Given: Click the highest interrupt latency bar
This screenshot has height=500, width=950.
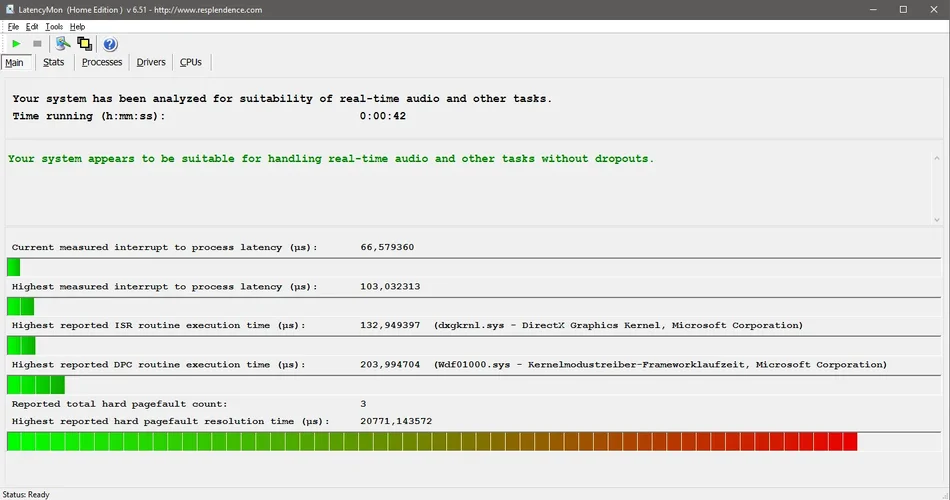Looking at the screenshot, I should click(474, 306).
